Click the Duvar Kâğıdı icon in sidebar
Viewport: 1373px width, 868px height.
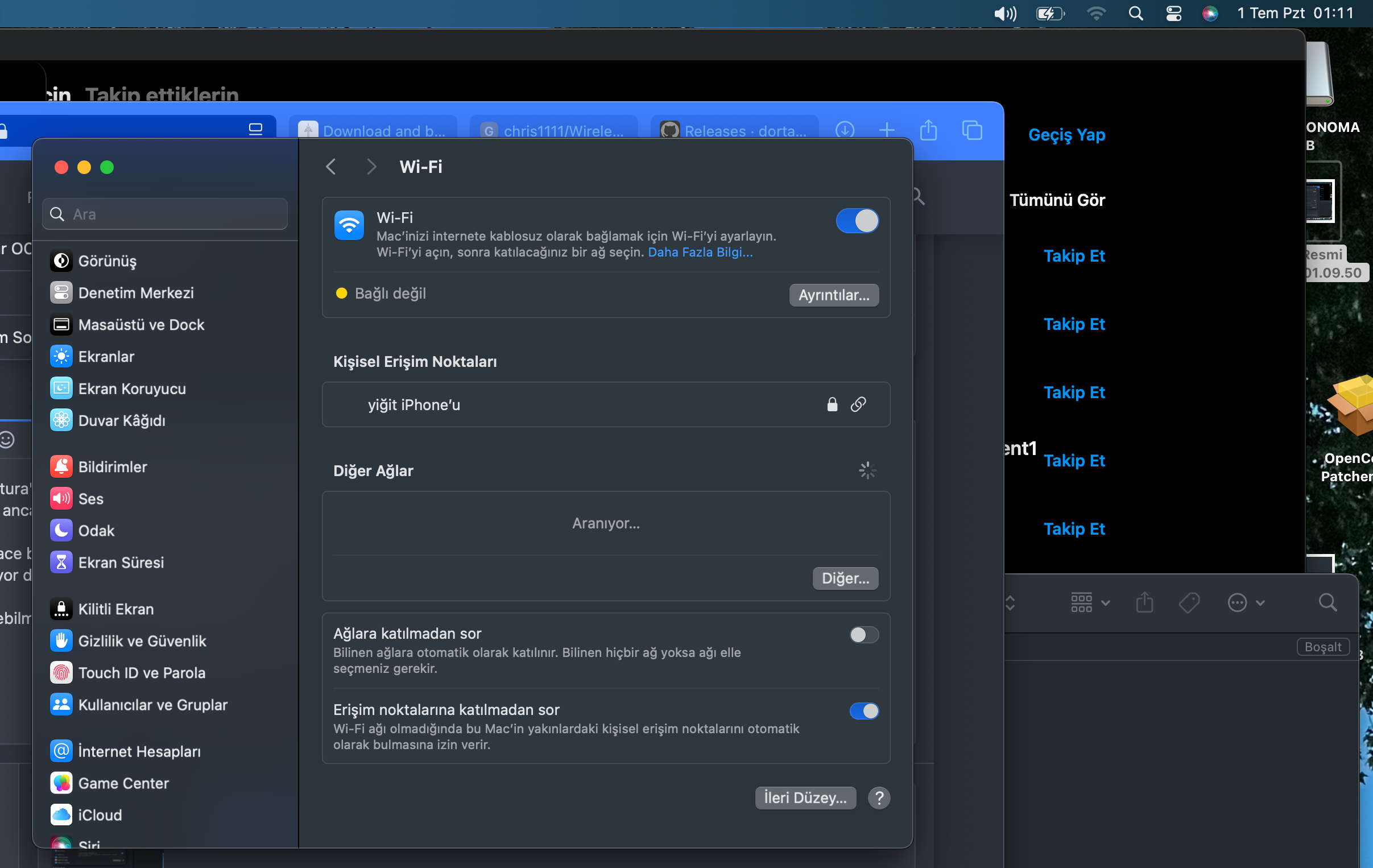pyautogui.click(x=61, y=420)
